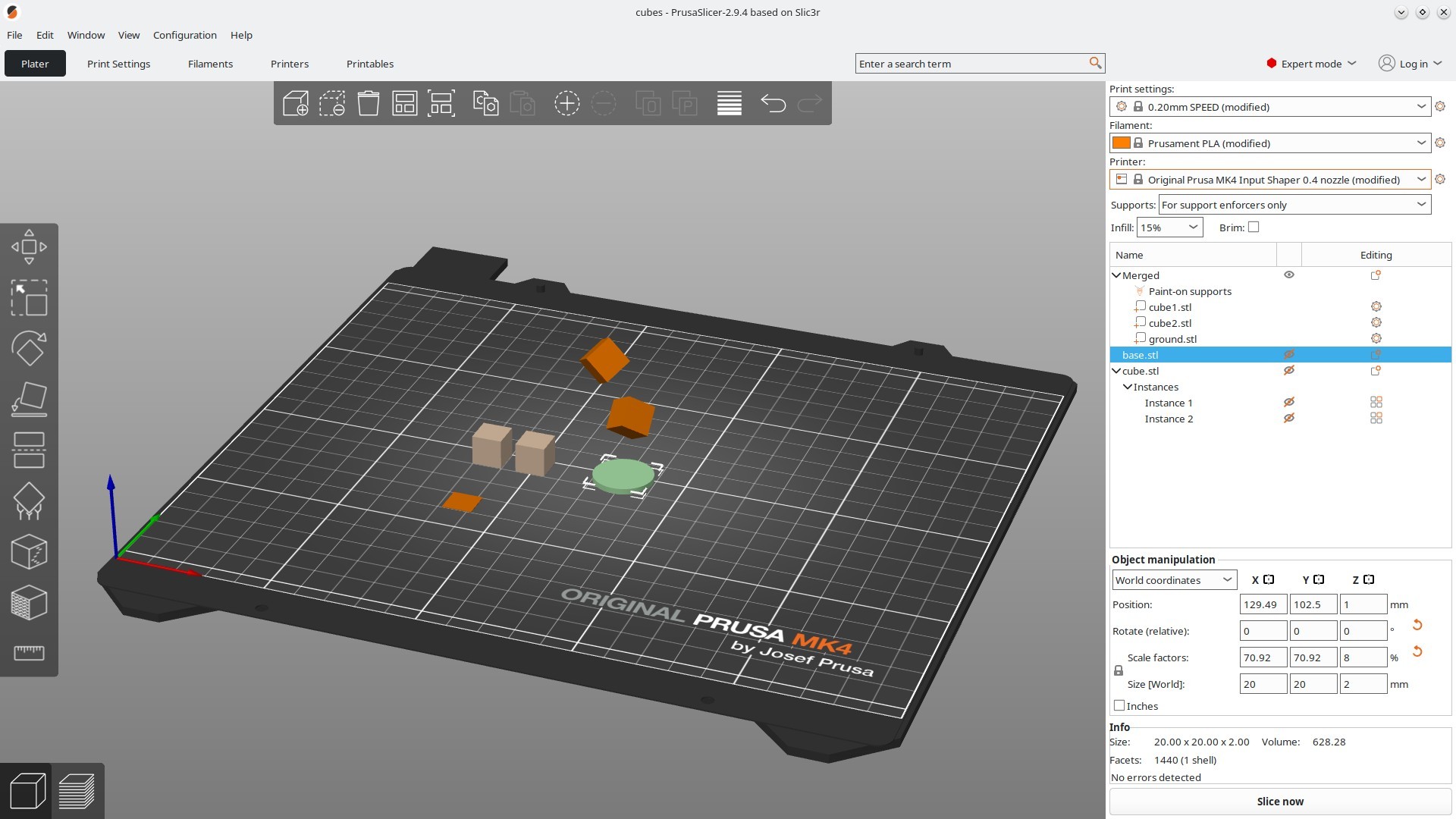
Task: Check the Inches checkbox
Action: click(x=1119, y=705)
